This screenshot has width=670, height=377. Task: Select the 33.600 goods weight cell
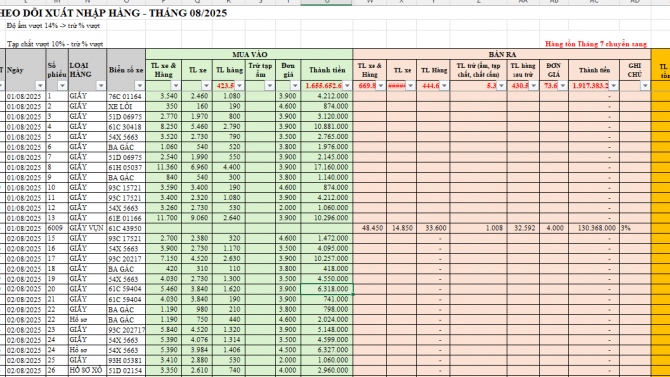tap(433, 228)
